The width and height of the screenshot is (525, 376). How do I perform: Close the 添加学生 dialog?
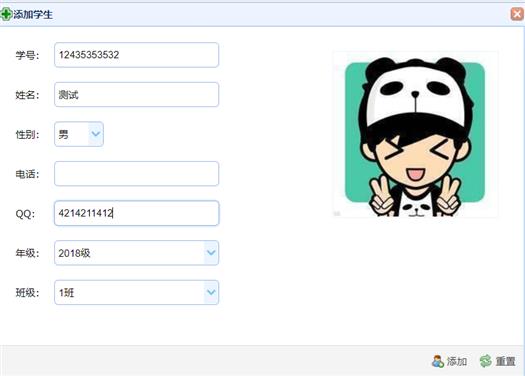(x=517, y=14)
